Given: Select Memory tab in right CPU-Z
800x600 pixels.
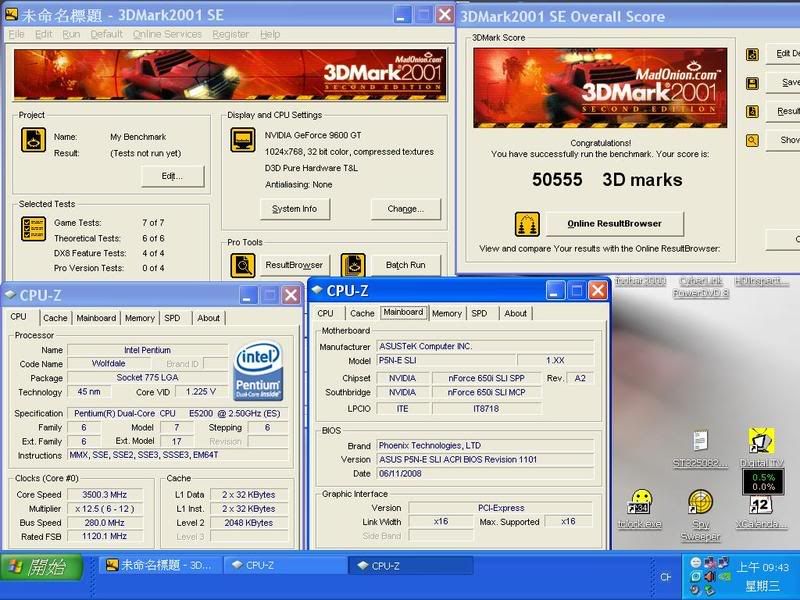Looking at the screenshot, I should 446,313.
